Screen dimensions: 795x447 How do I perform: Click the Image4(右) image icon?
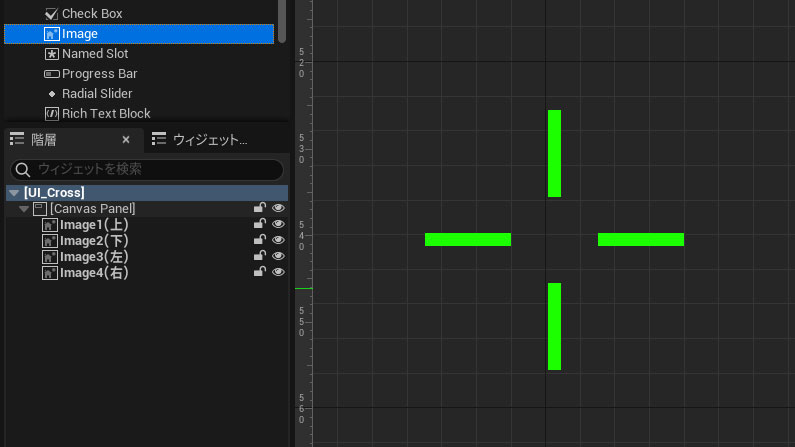coord(49,273)
